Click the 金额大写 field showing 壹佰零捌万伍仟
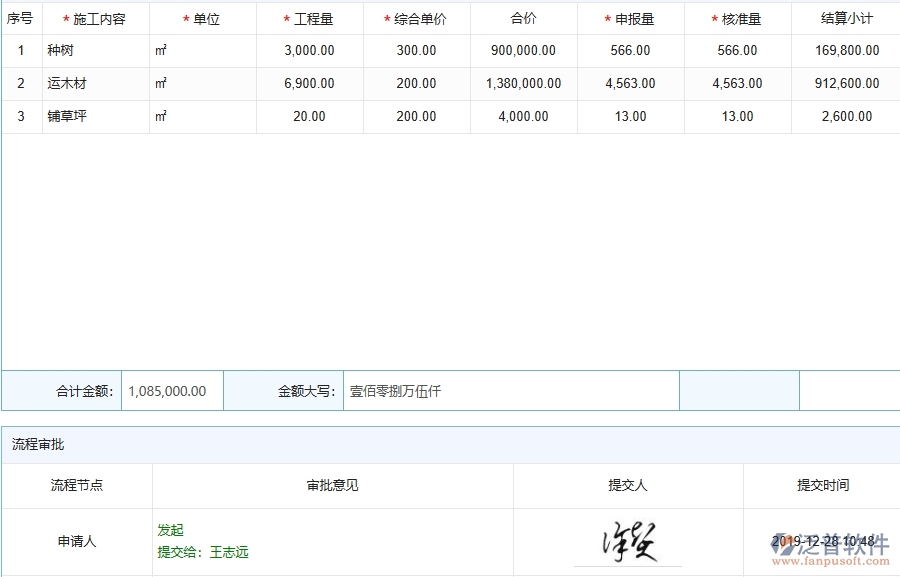This screenshot has height=577, width=900. tap(510, 390)
